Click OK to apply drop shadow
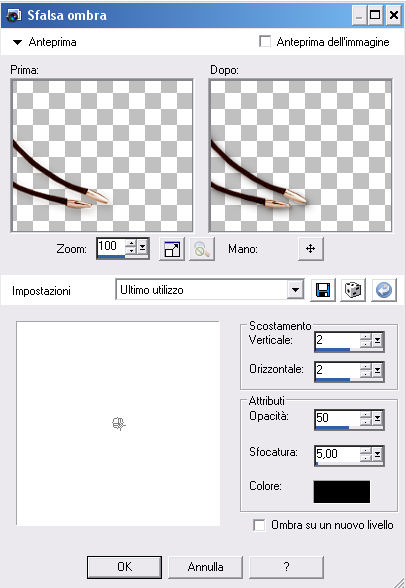Viewport: 406px width, 588px height. (124, 567)
